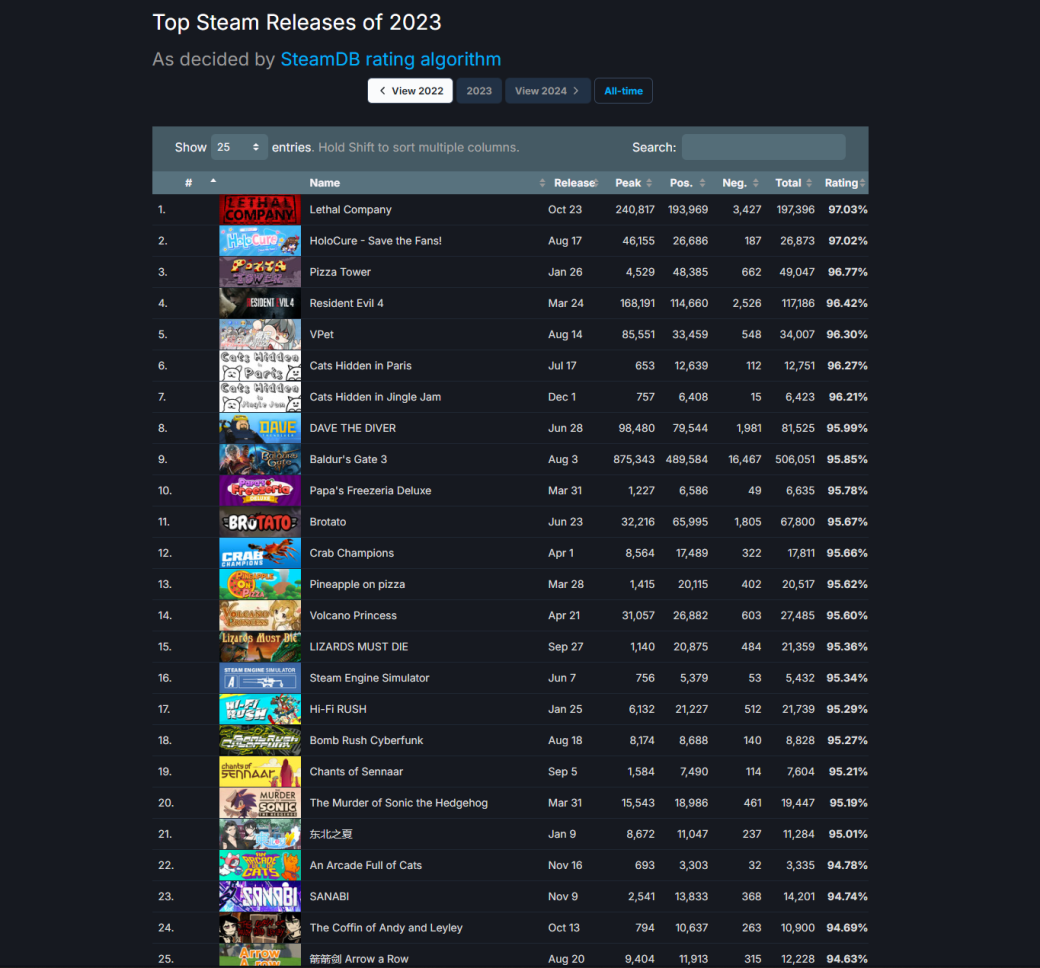Sort table by Total column

(788, 182)
